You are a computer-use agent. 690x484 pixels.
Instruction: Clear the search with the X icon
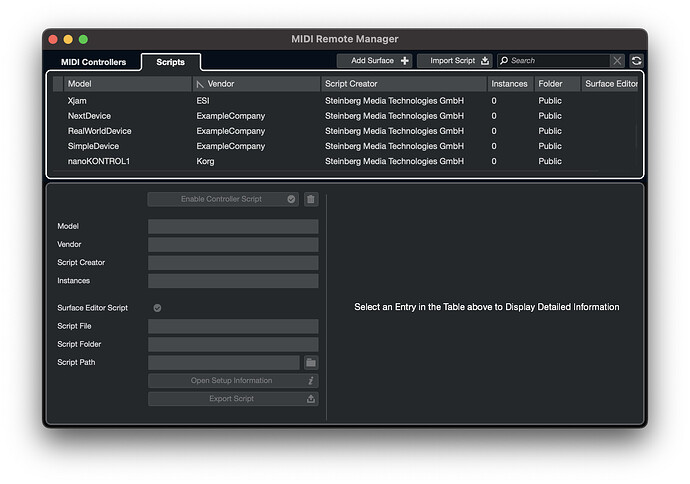(x=617, y=61)
